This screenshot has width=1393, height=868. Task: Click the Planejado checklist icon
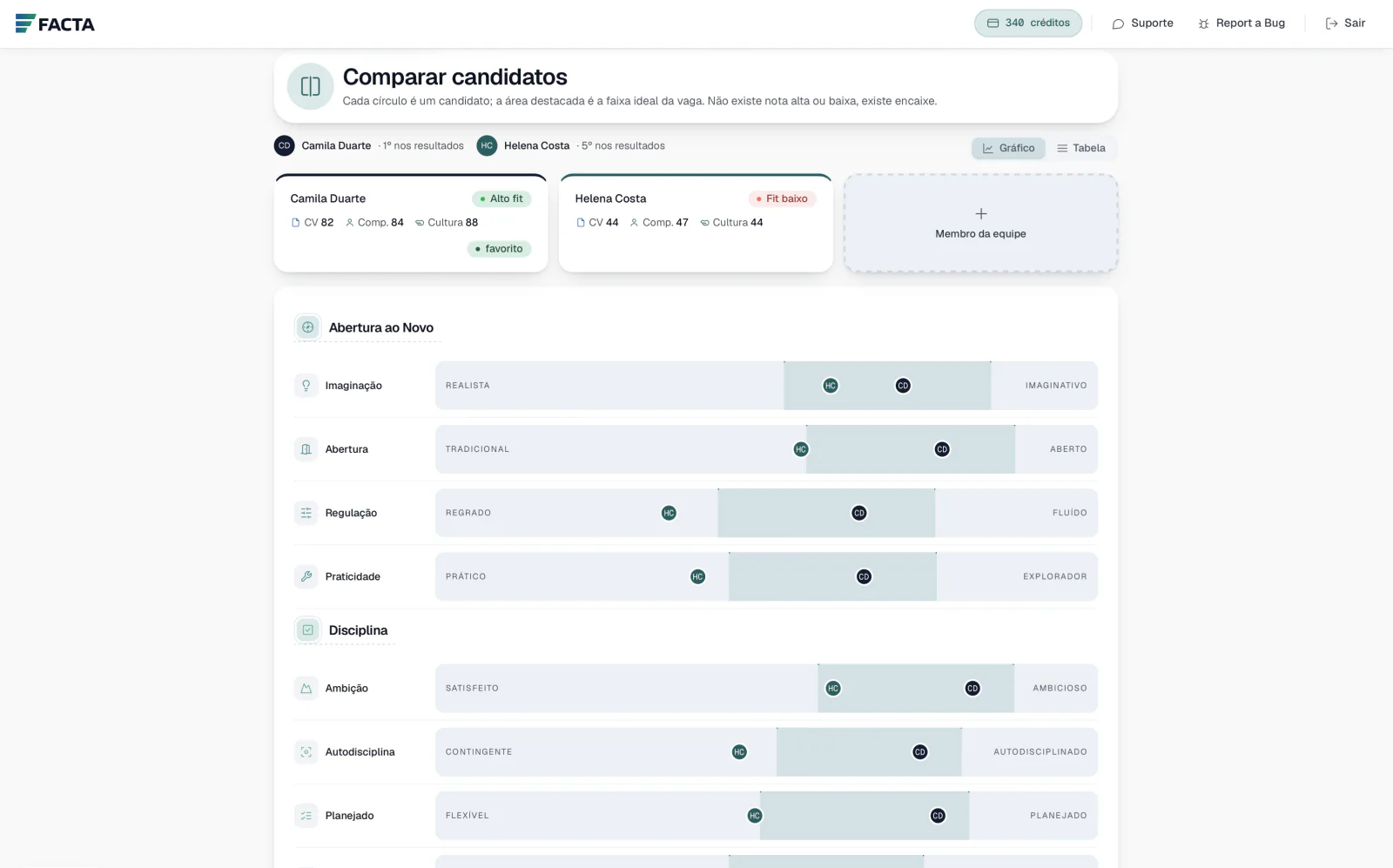(x=306, y=816)
